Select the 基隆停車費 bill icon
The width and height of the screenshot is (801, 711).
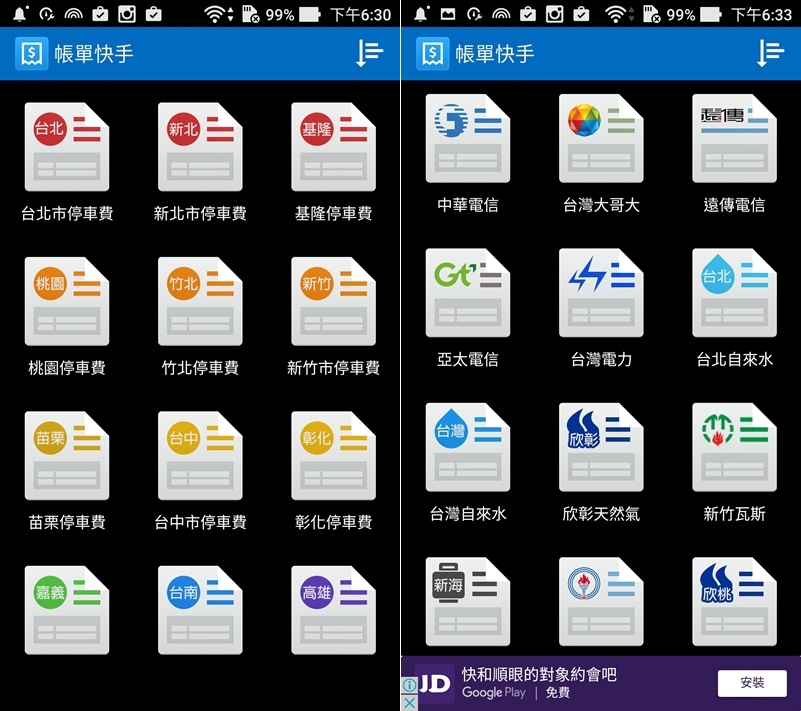click(334, 147)
